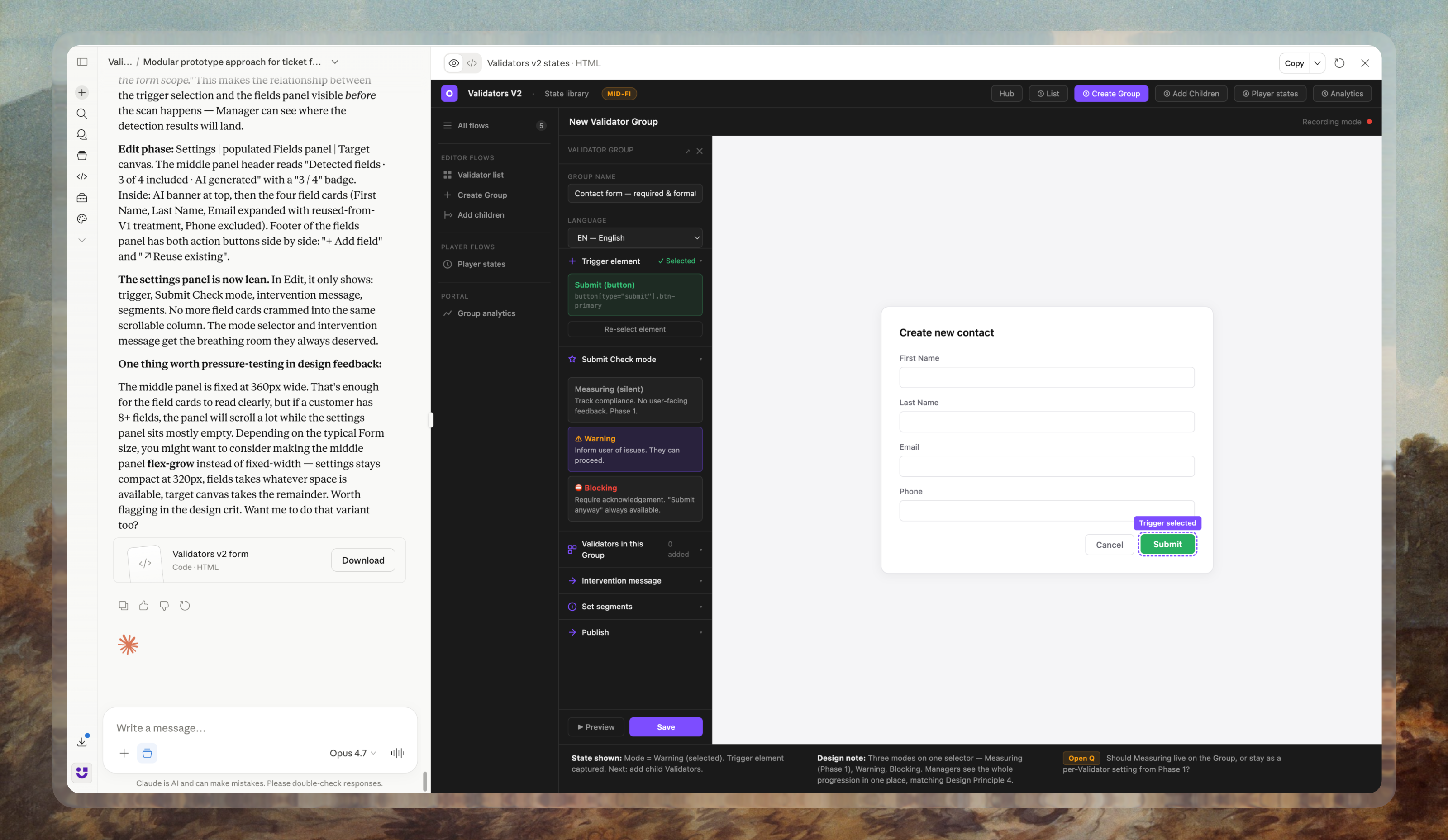
Task: Edit the Group Name input field
Action: click(635, 194)
